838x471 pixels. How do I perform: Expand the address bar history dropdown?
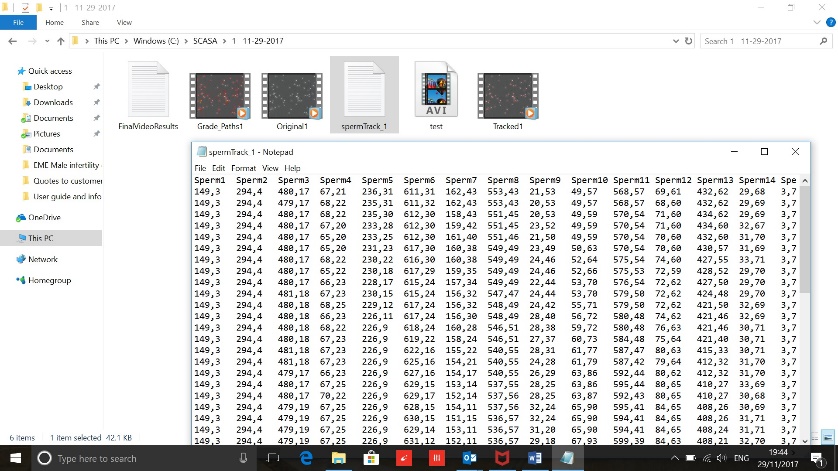point(676,41)
